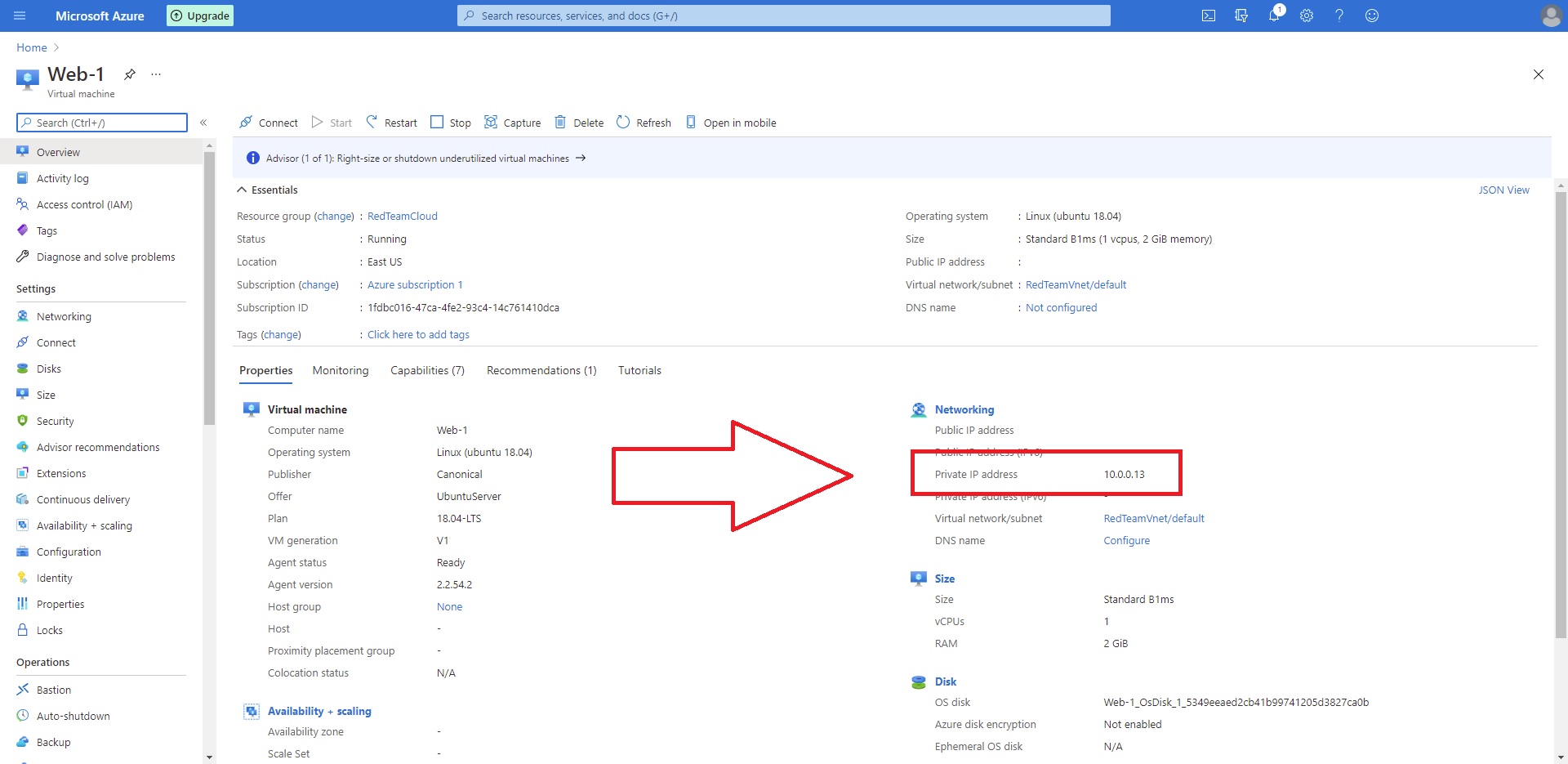Screen dimensions: 1568x764
Task: Open Bastion under Operations
Action: pyautogui.click(x=54, y=690)
